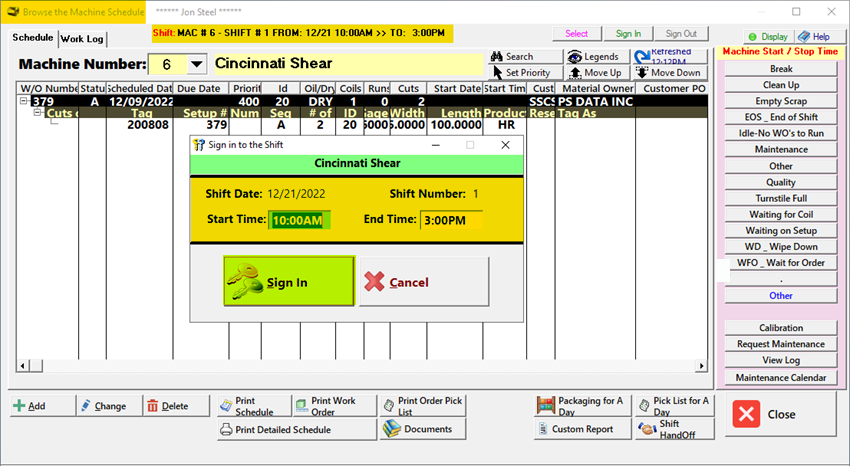This screenshot has width=850, height=466.
Task: Collapse the Cuts sub-row expander
Action: (x=37, y=112)
